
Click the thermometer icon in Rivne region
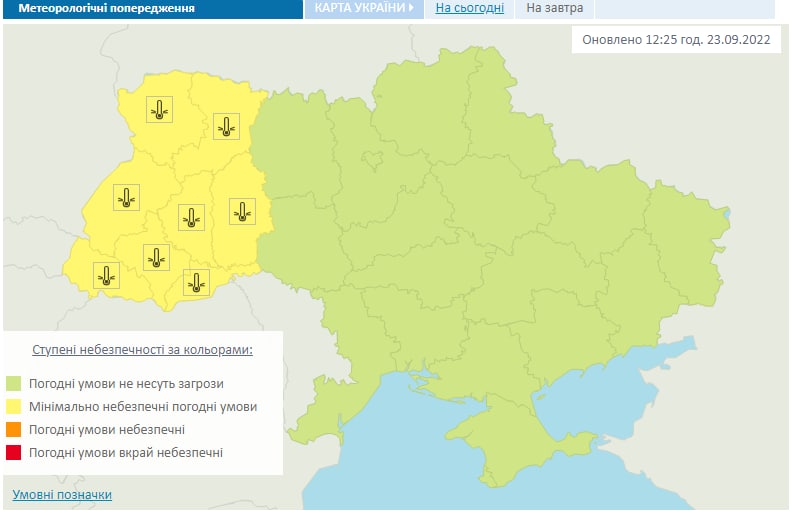coord(227,127)
